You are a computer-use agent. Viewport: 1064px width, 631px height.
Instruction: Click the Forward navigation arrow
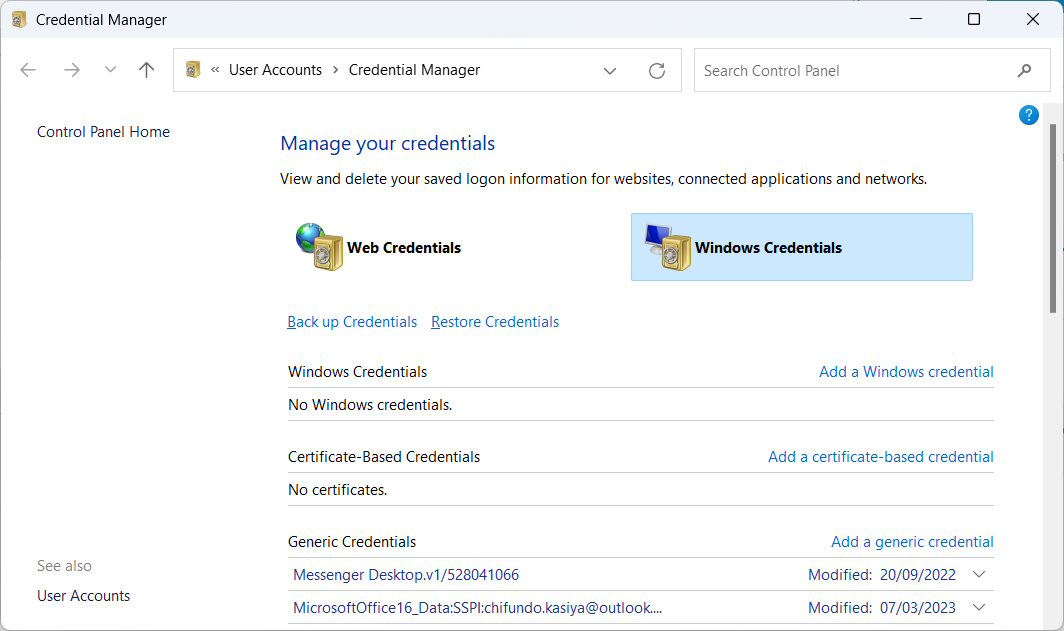[x=71, y=69]
